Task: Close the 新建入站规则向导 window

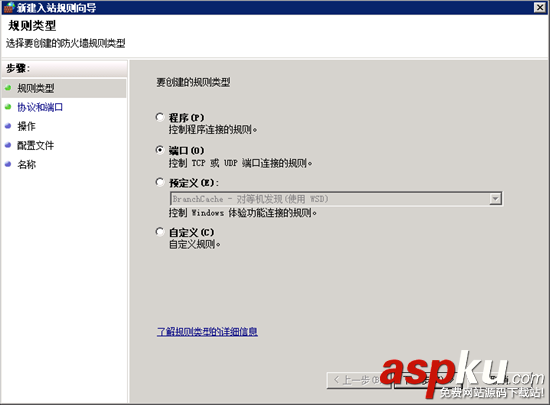Action: [x=539, y=7]
